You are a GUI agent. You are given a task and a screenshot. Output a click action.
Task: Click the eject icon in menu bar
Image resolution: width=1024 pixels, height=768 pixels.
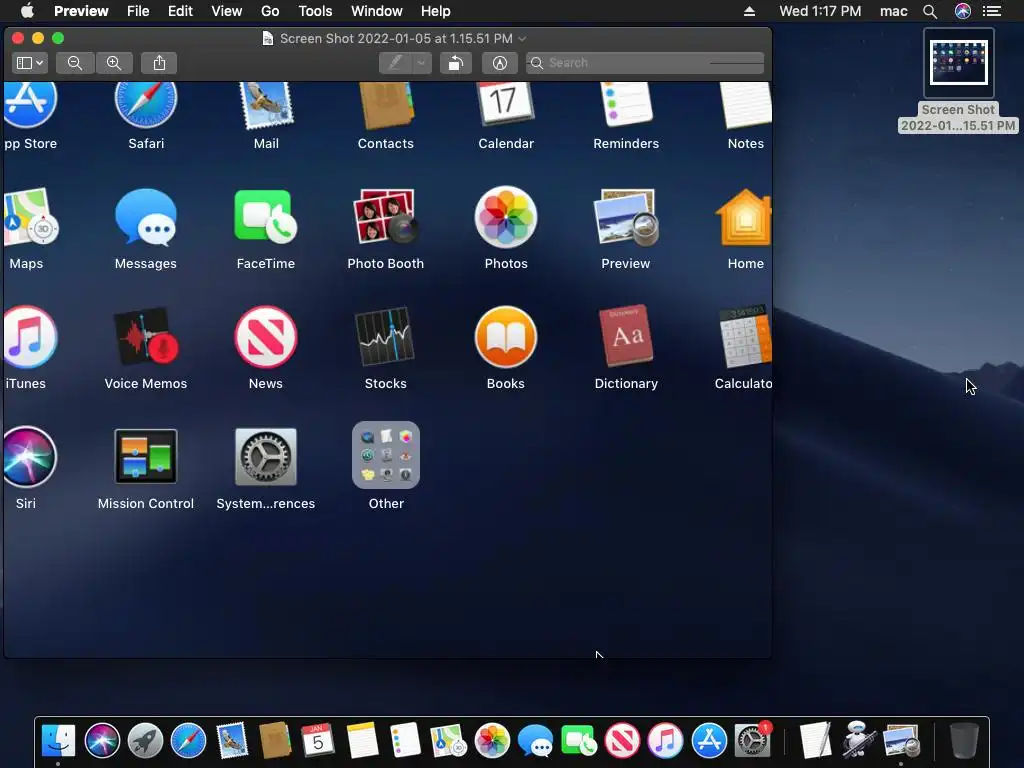750,11
